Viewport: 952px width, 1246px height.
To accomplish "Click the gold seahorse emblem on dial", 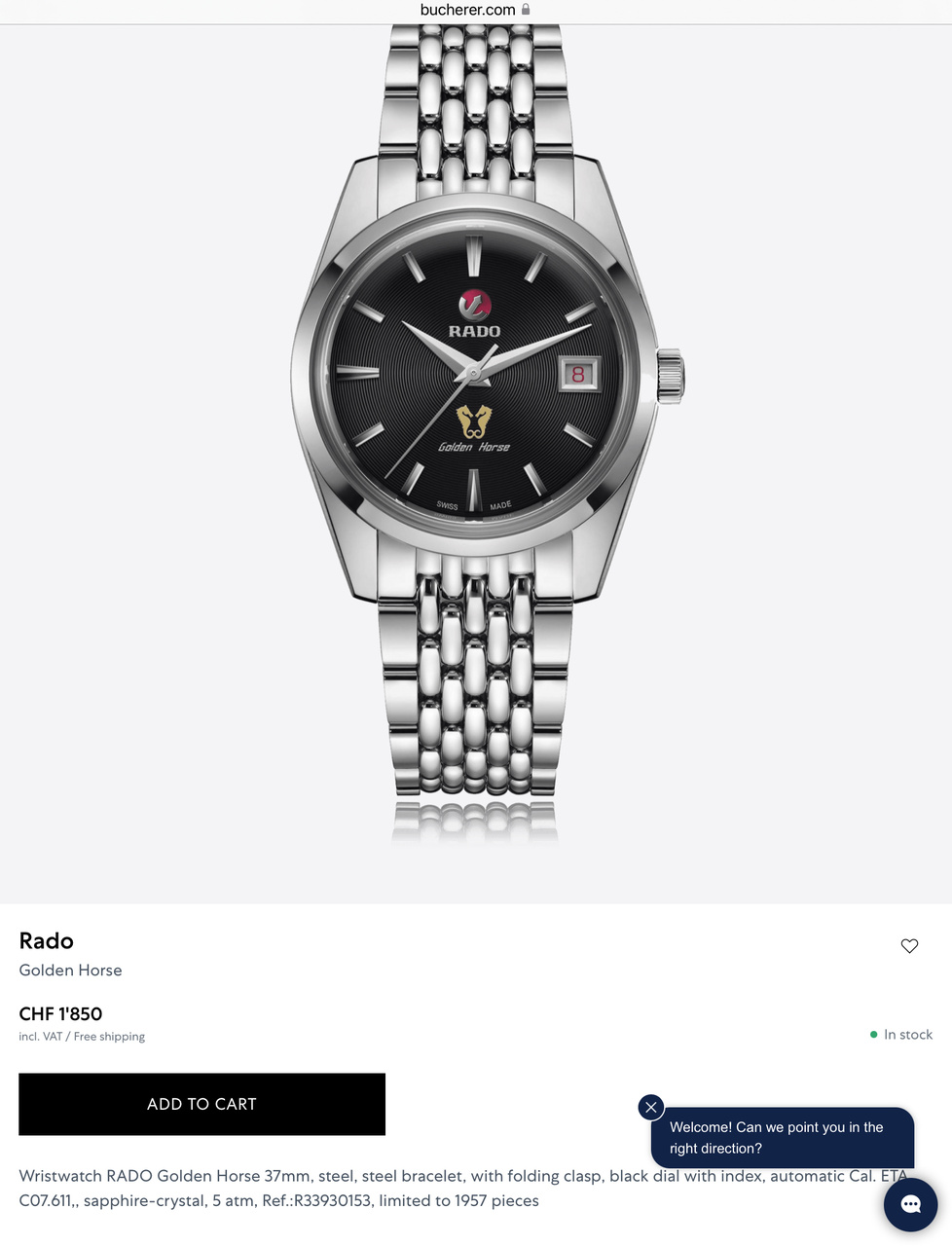I will [474, 421].
